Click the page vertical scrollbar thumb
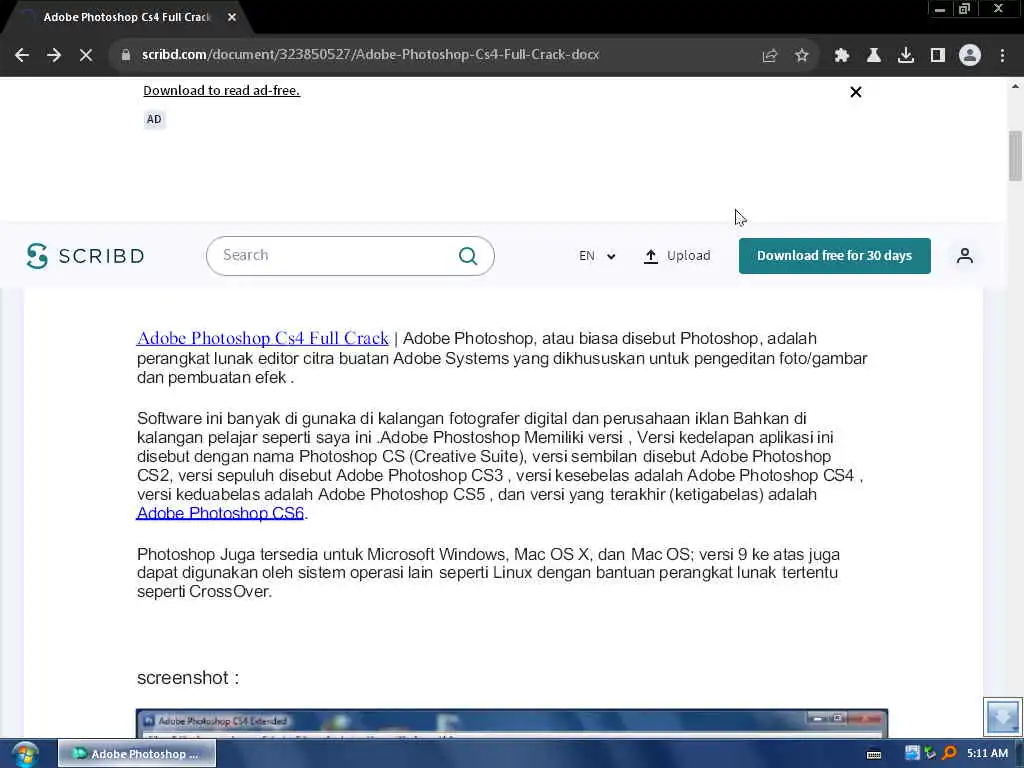This screenshot has width=1024, height=768. (x=1015, y=155)
